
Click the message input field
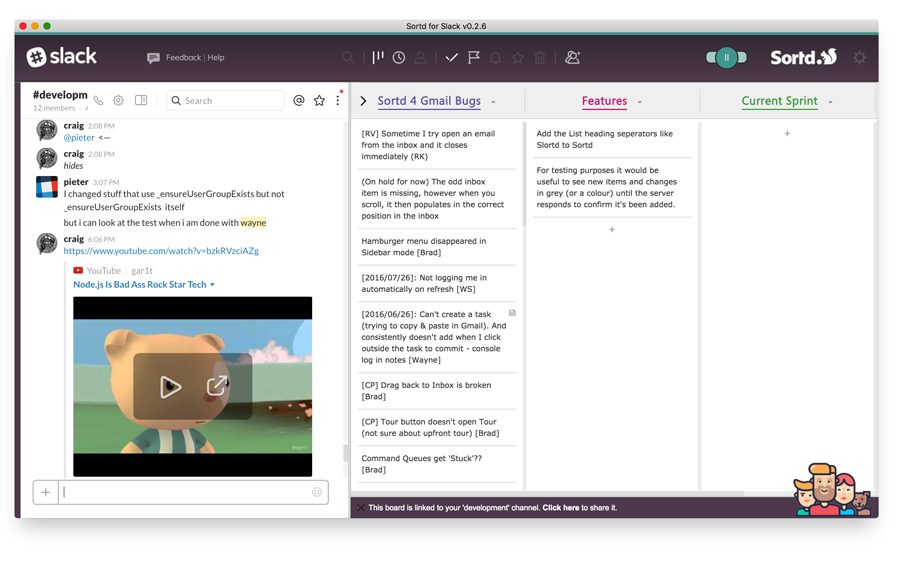pyautogui.click(x=193, y=492)
